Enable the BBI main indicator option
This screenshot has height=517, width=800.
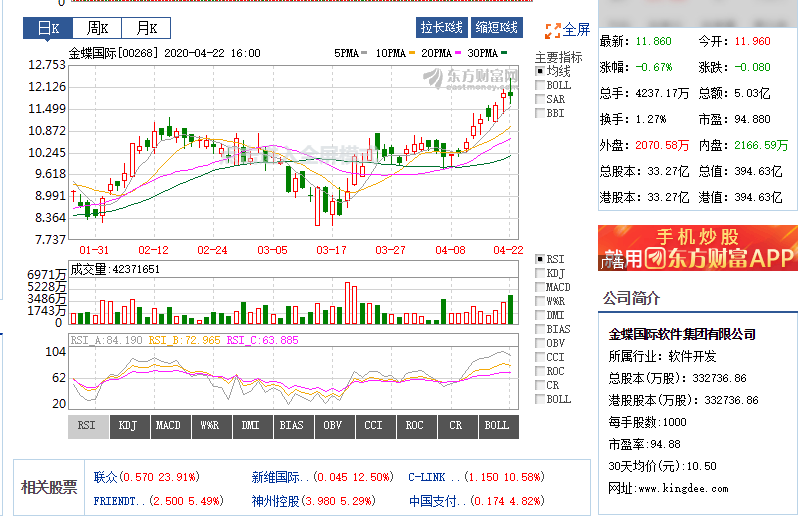pyautogui.click(x=541, y=114)
